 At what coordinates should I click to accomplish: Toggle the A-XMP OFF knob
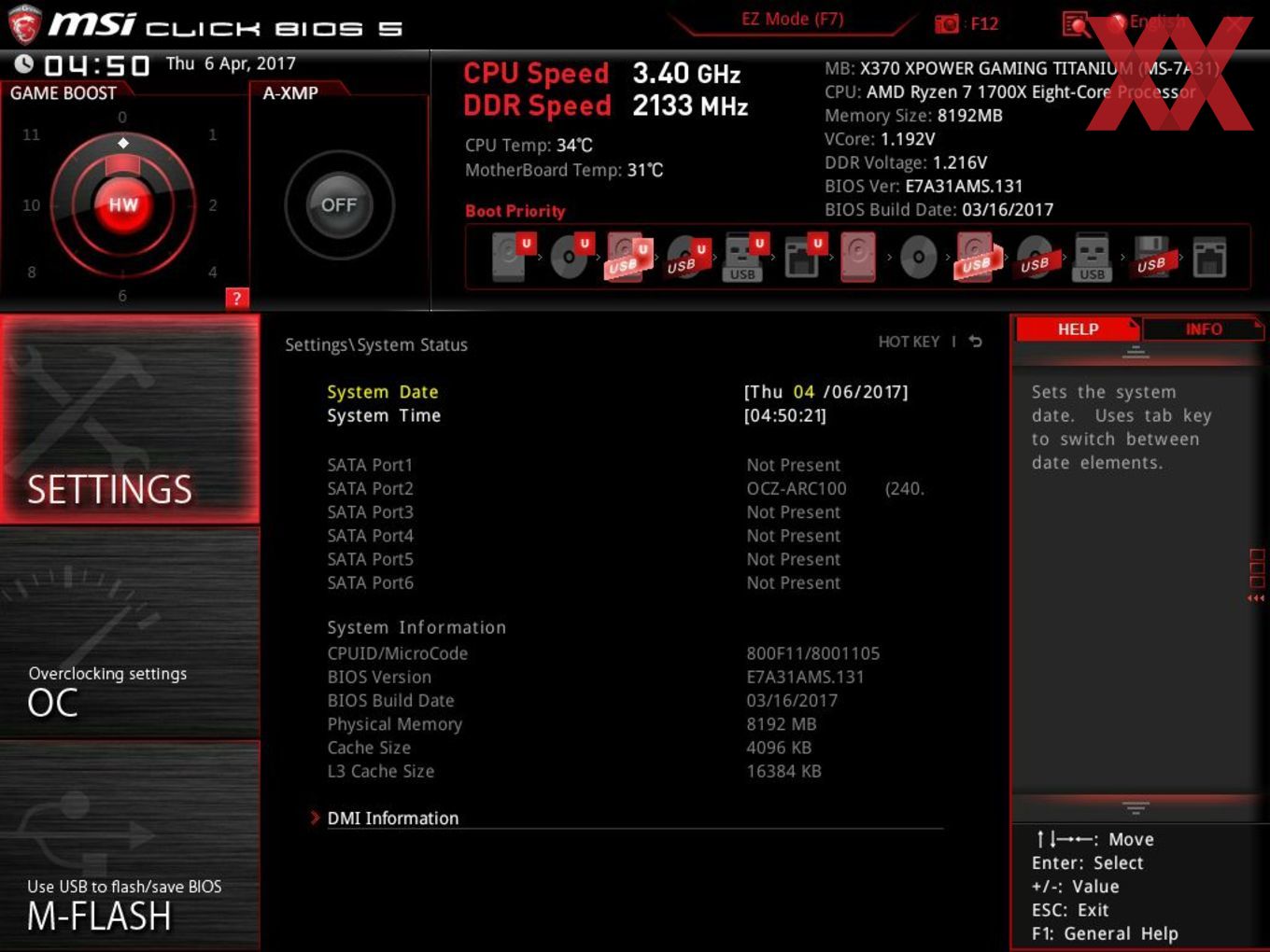339,204
